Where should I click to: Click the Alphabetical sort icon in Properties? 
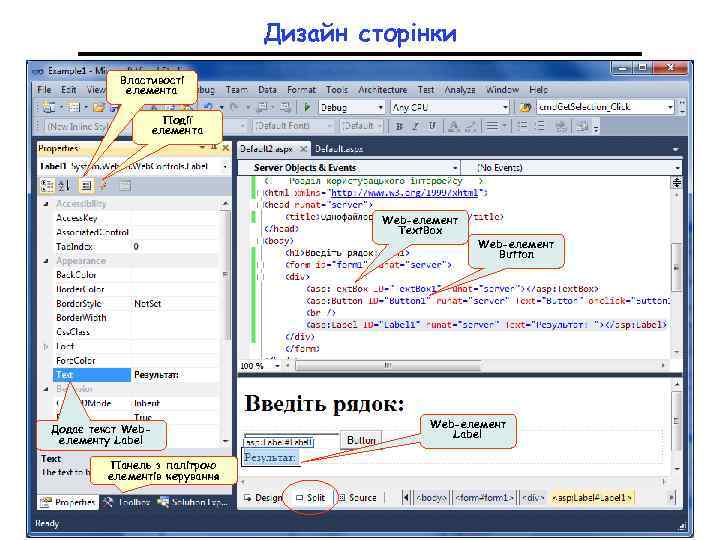pos(65,186)
